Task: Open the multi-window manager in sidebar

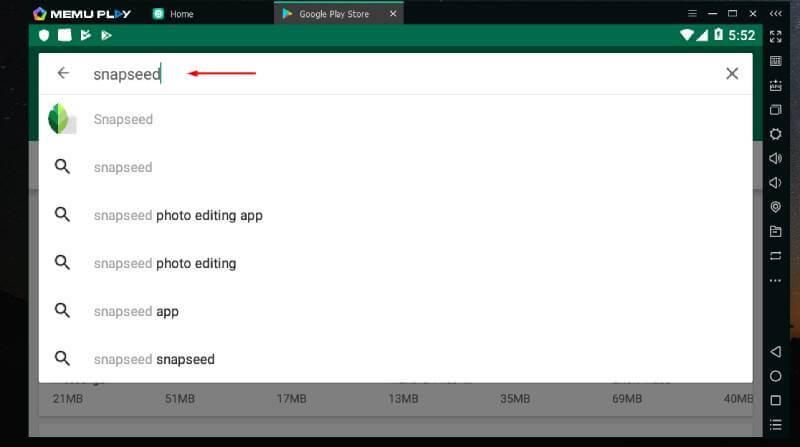Action: point(776,110)
